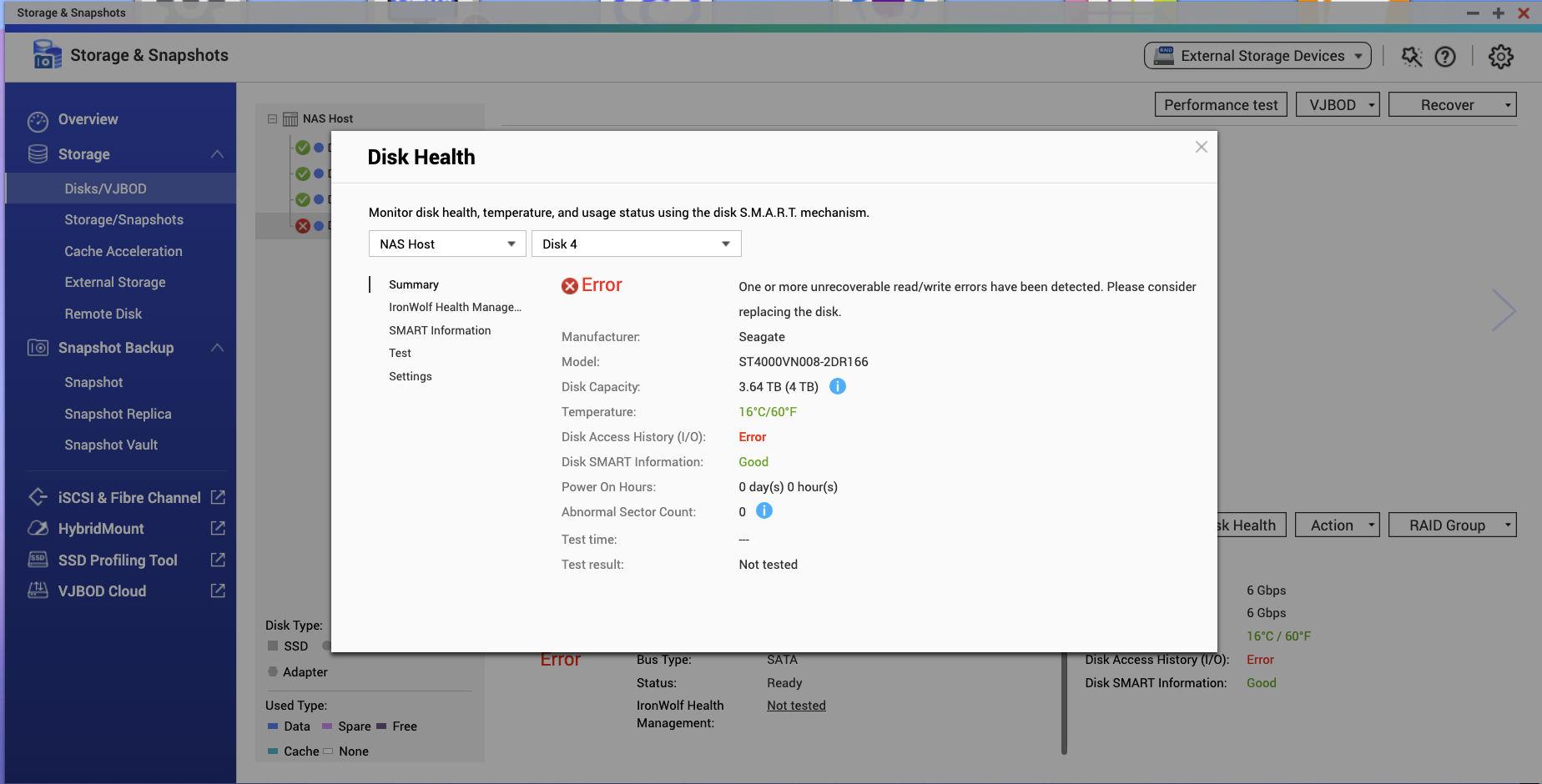Open iSCSI & Fibre Channel external link icon
1542x784 pixels.
click(x=218, y=497)
